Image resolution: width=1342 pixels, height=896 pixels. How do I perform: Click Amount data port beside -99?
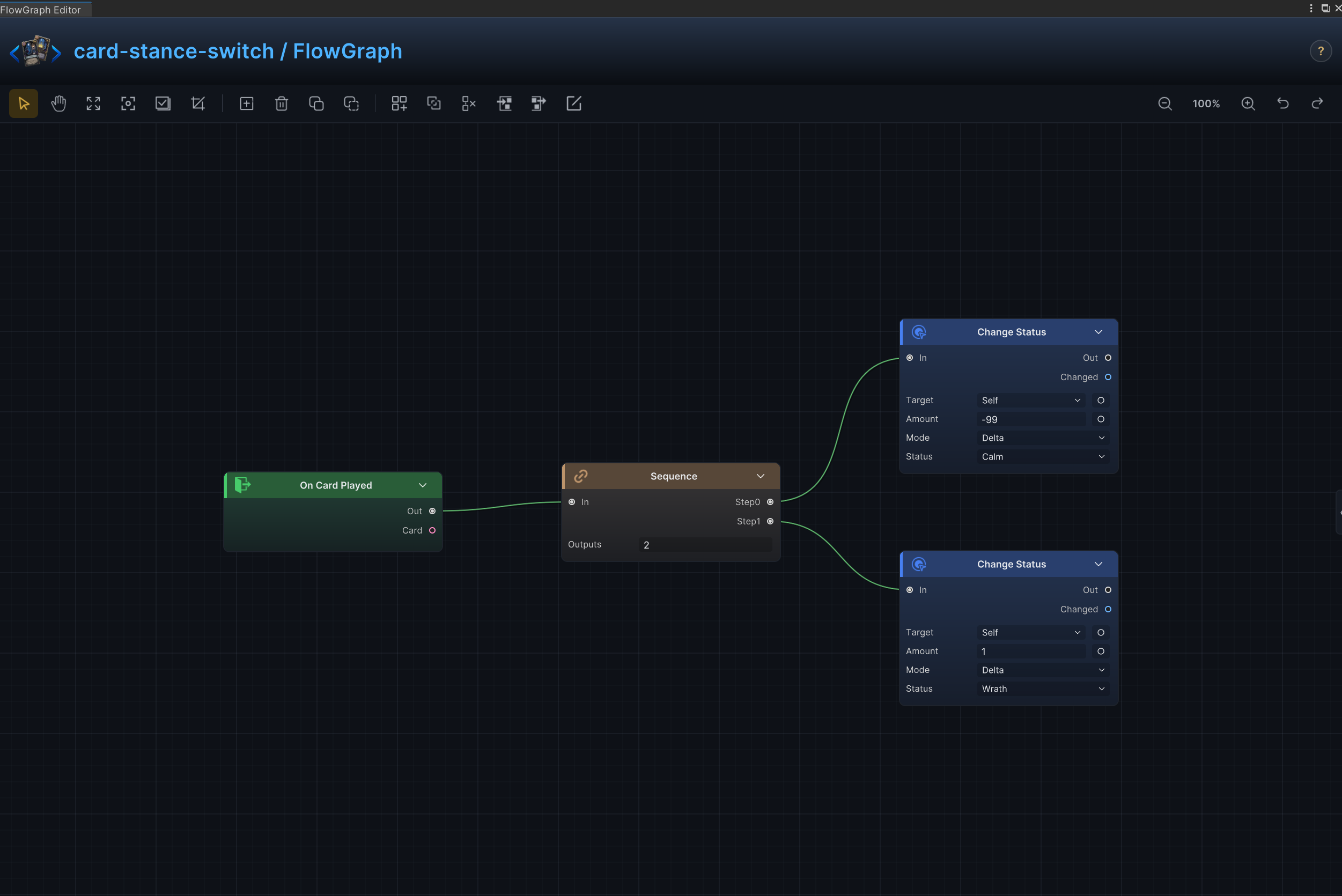1100,419
